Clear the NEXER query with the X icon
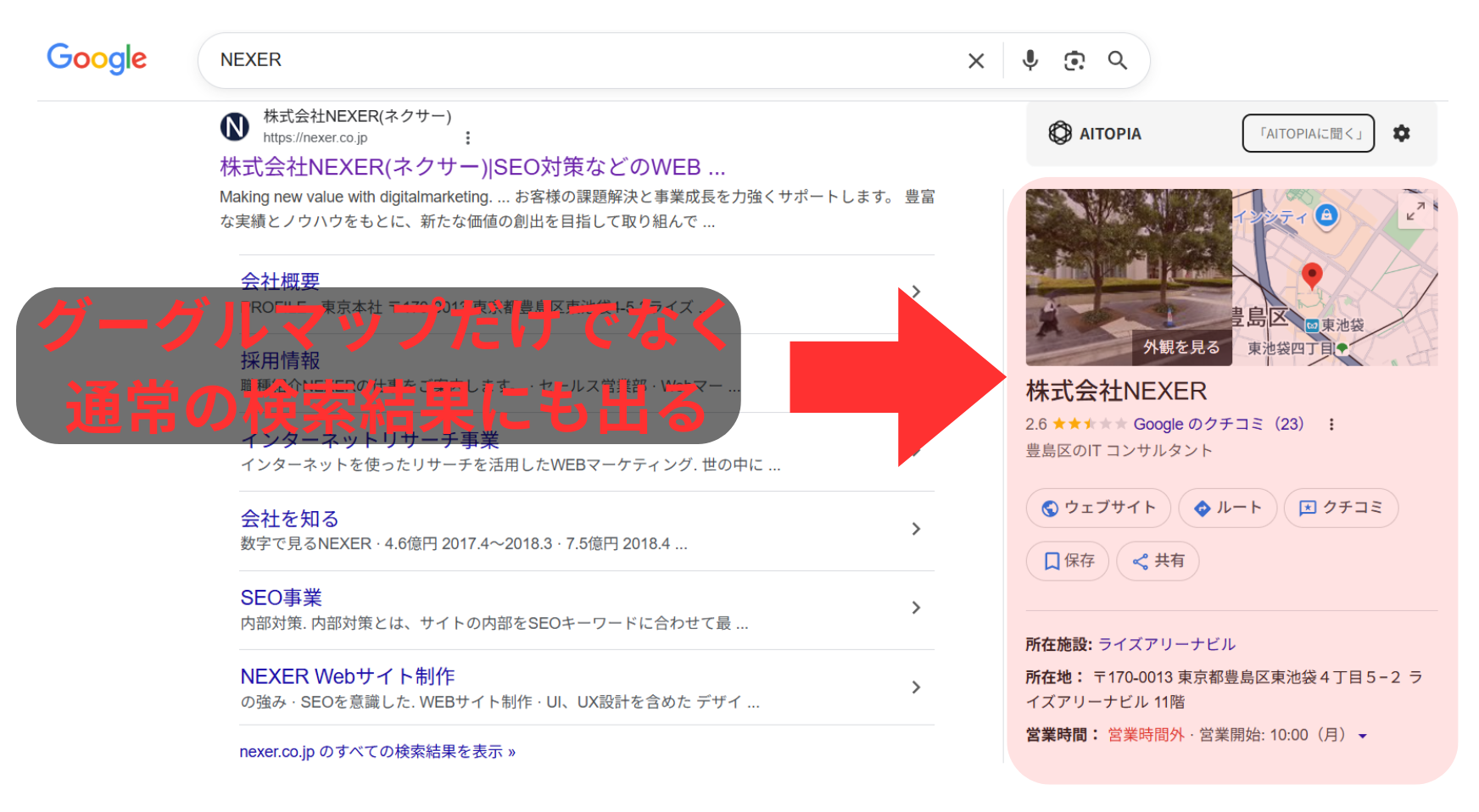1479x812 pixels. [975, 60]
